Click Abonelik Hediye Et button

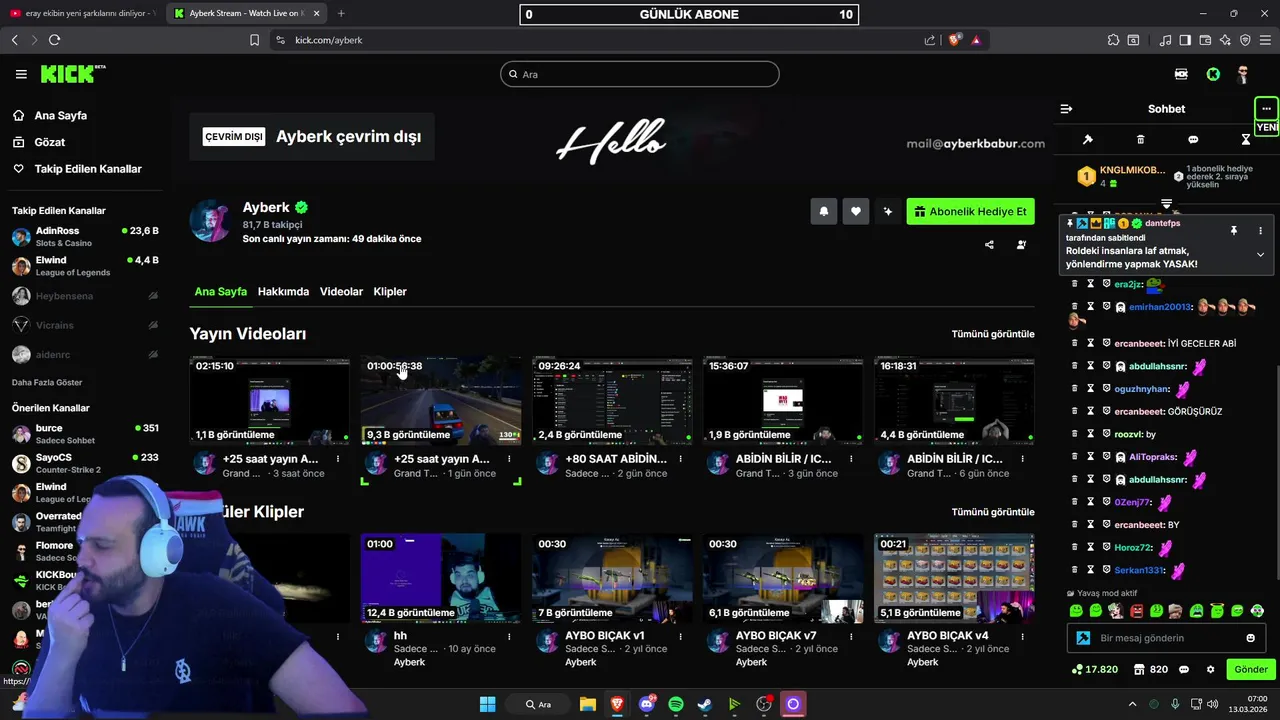click(970, 211)
